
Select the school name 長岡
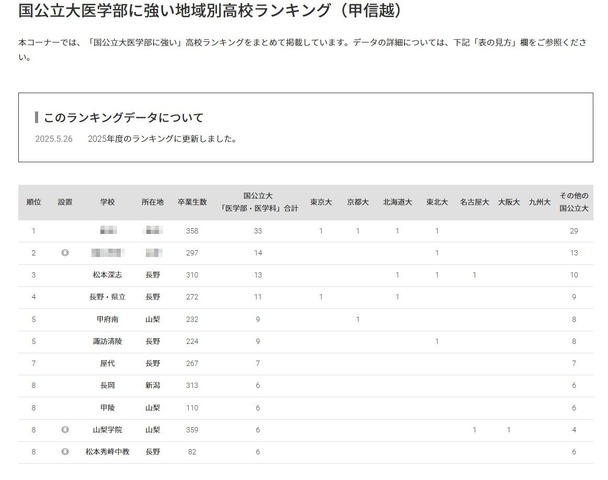pyautogui.click(x=107, y=385)
